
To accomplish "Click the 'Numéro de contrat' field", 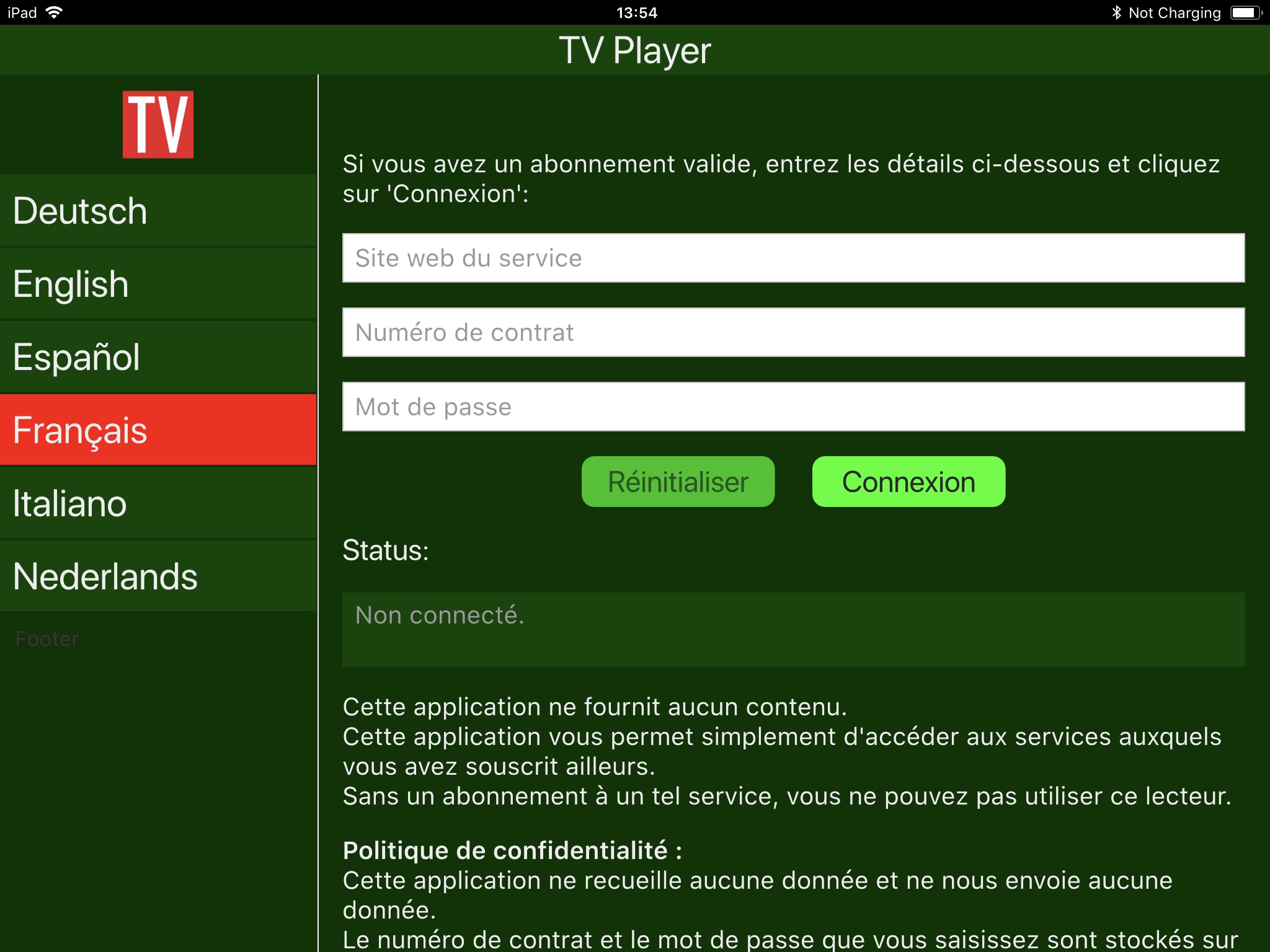I will point(793,332).
